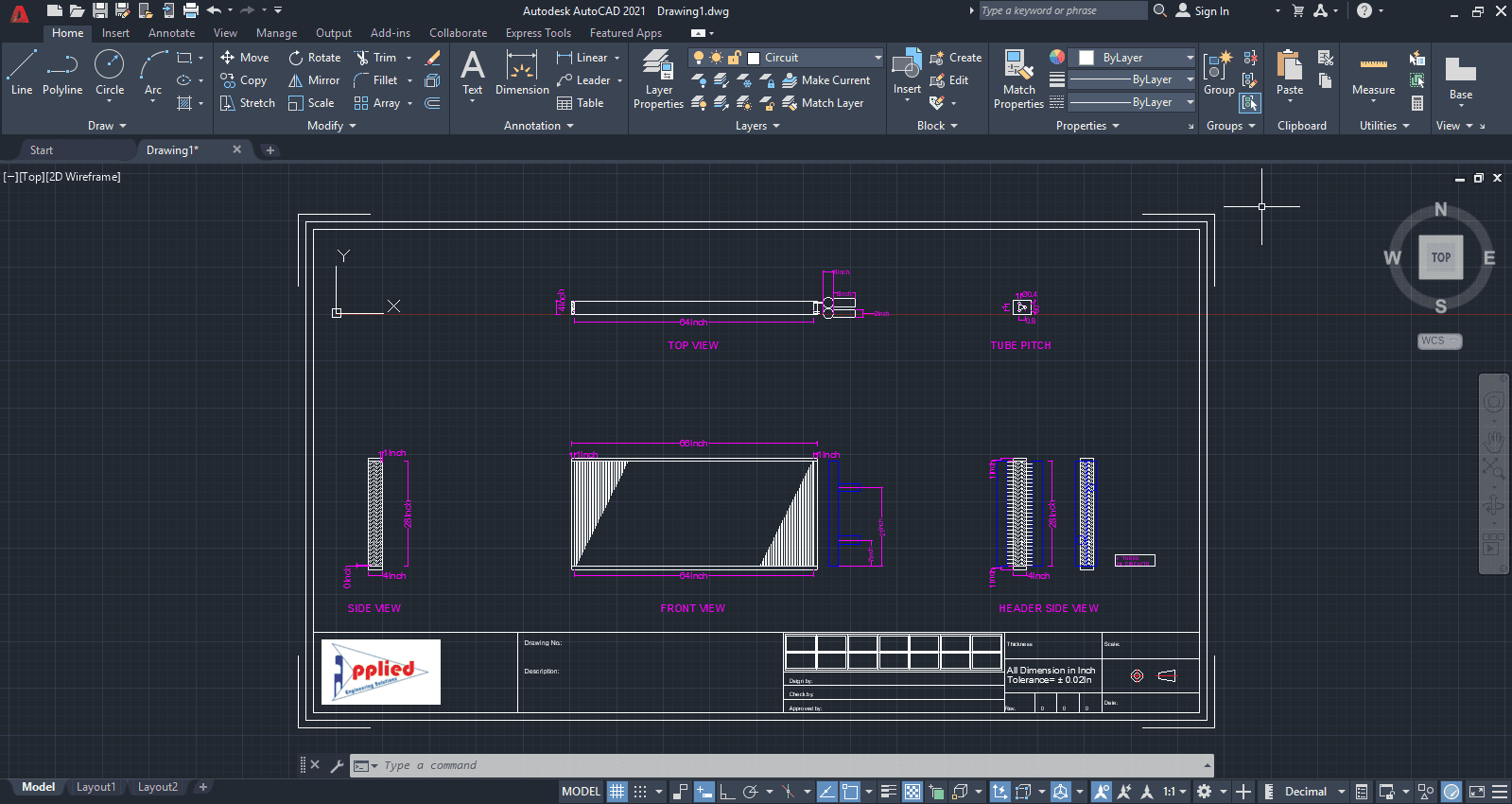Open the Decimal units dropdown
Viewport: 1512px width, 804px height.
point(1314,792)
